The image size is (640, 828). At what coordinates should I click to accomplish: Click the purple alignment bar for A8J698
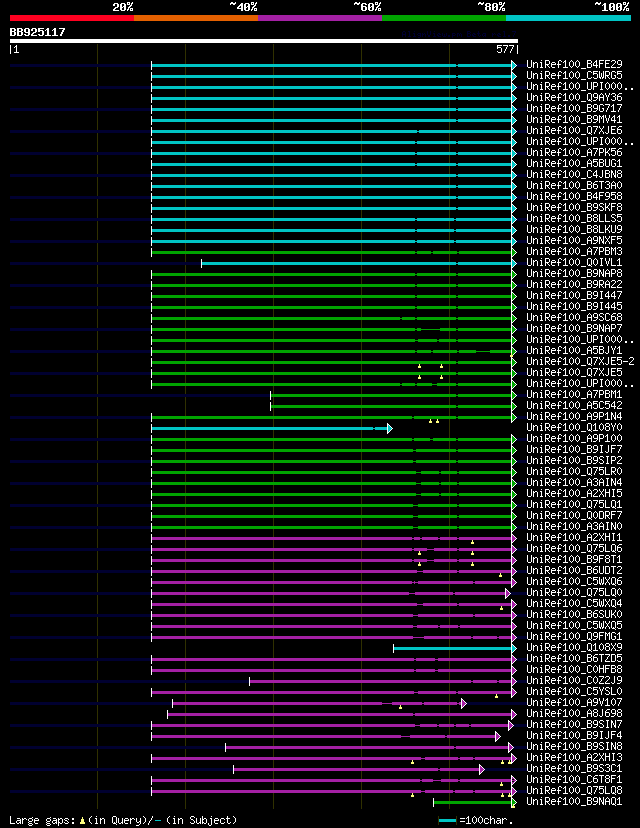coord(340,714)
